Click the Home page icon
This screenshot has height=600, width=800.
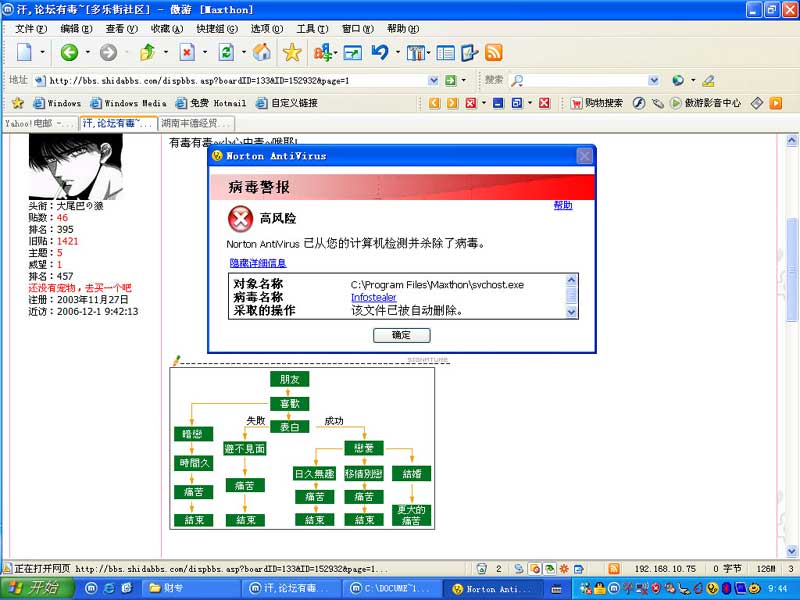click(x=262, y=53)
